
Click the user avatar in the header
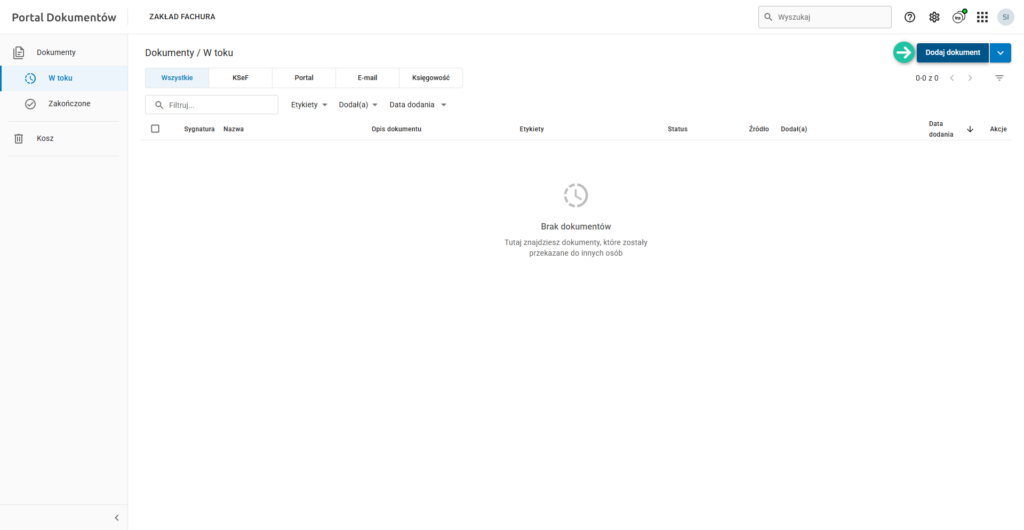click(1005, 17)
